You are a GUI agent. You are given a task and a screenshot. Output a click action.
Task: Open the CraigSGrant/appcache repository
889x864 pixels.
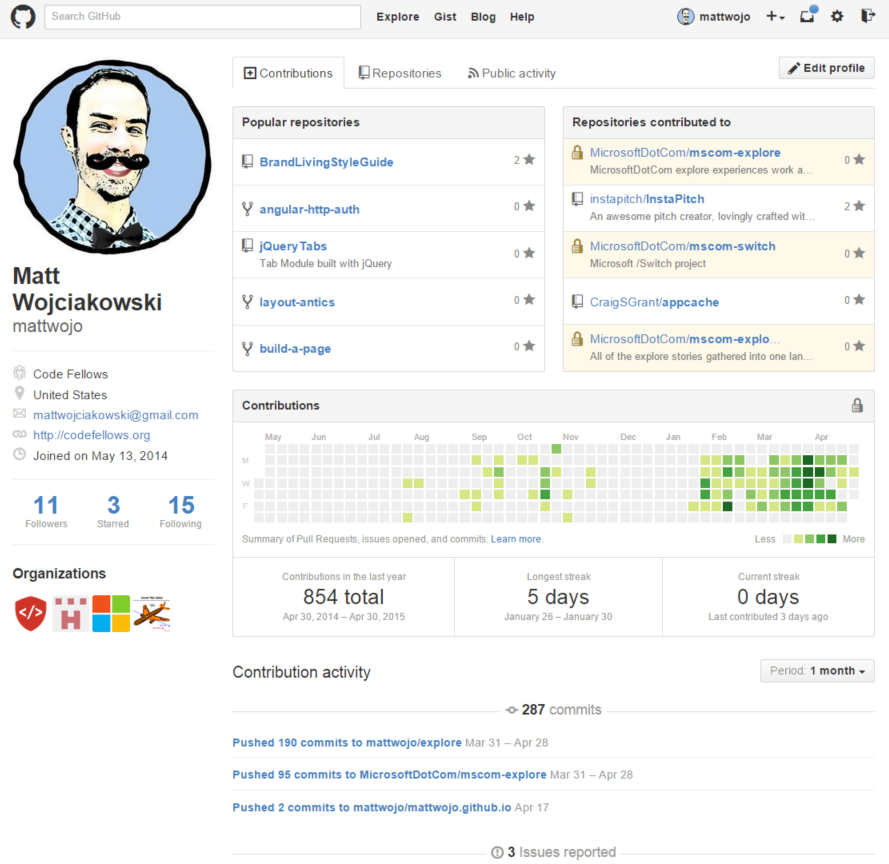tap(654, 302)
